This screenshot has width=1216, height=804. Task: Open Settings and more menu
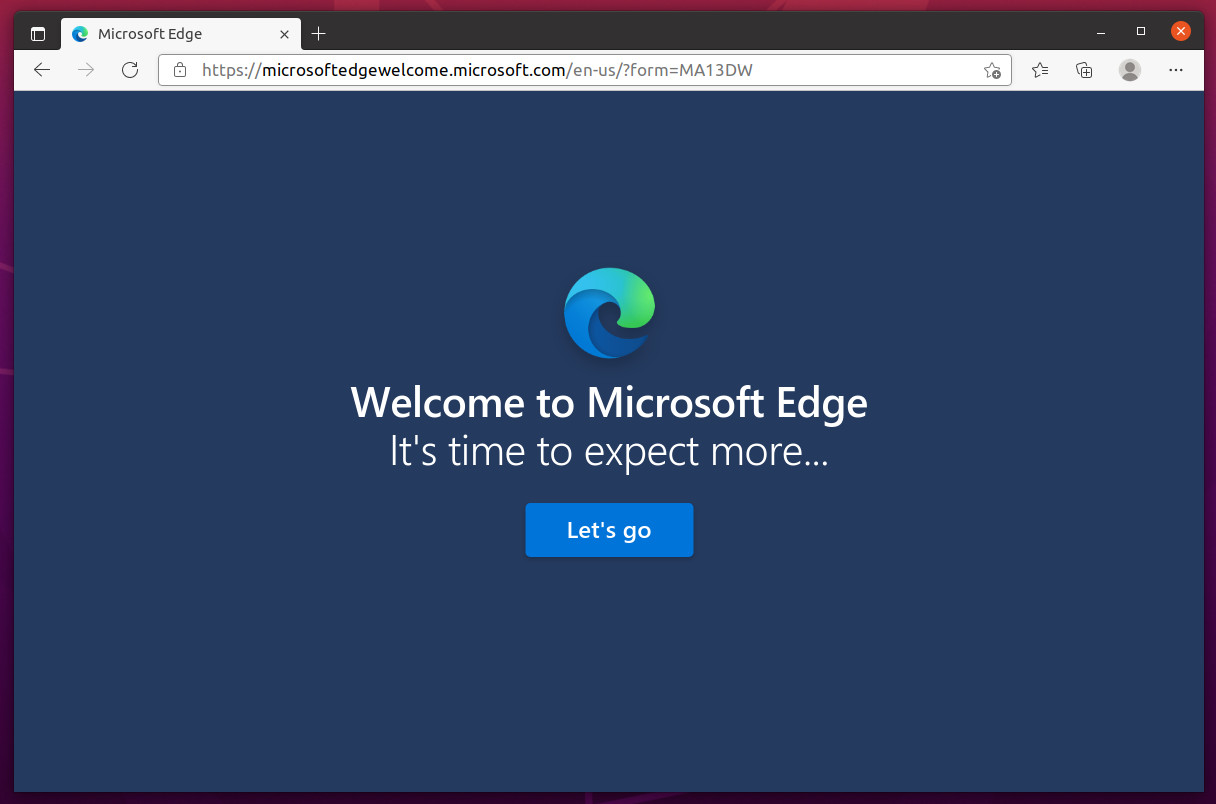[x=1175, y=70]
